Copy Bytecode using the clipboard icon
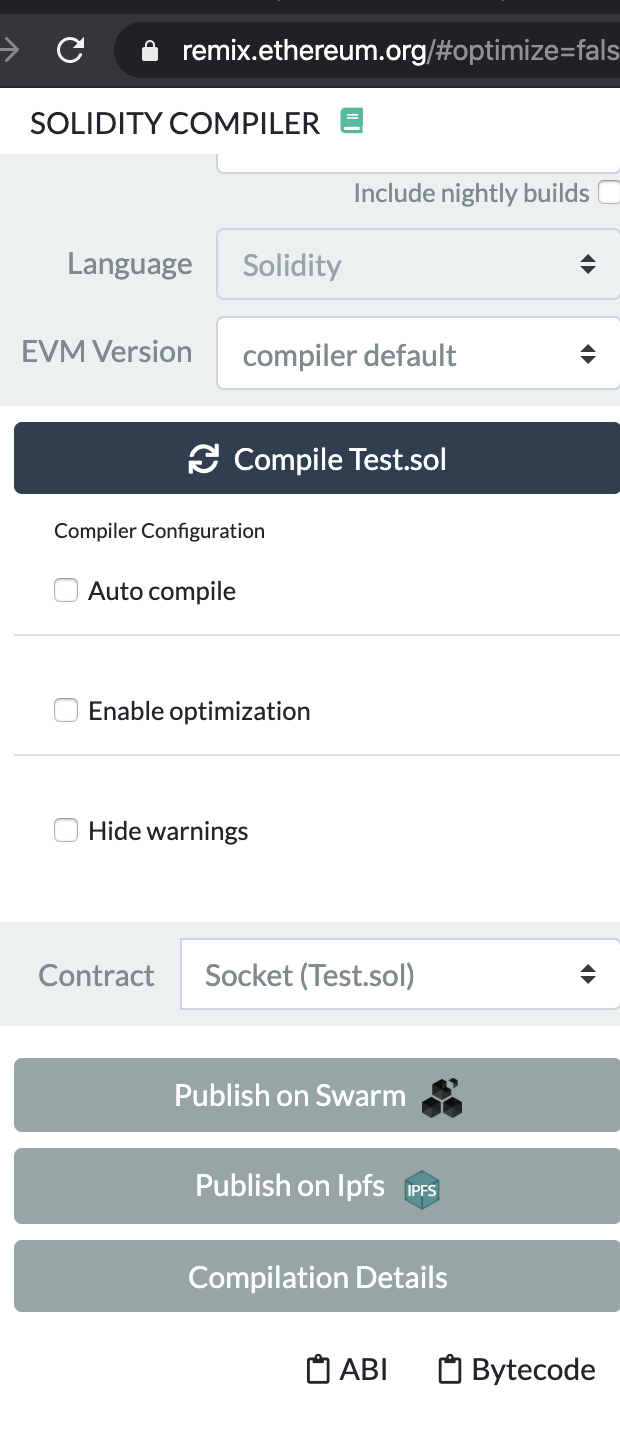Viewport: 620px width, 1440px height. click(x=450, y=1369)
